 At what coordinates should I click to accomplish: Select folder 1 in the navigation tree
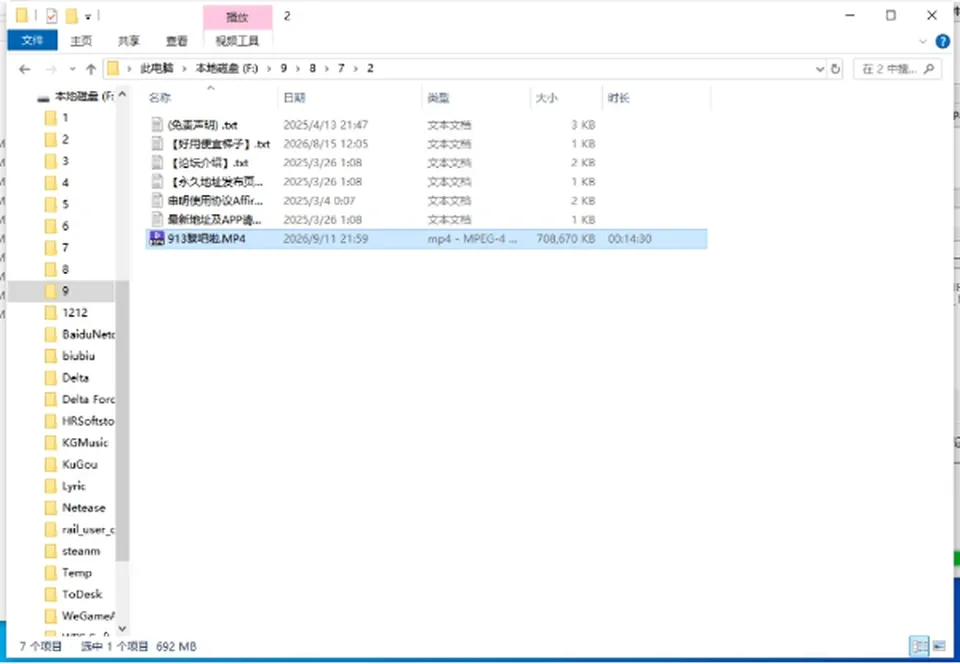[x=65, y=118]
